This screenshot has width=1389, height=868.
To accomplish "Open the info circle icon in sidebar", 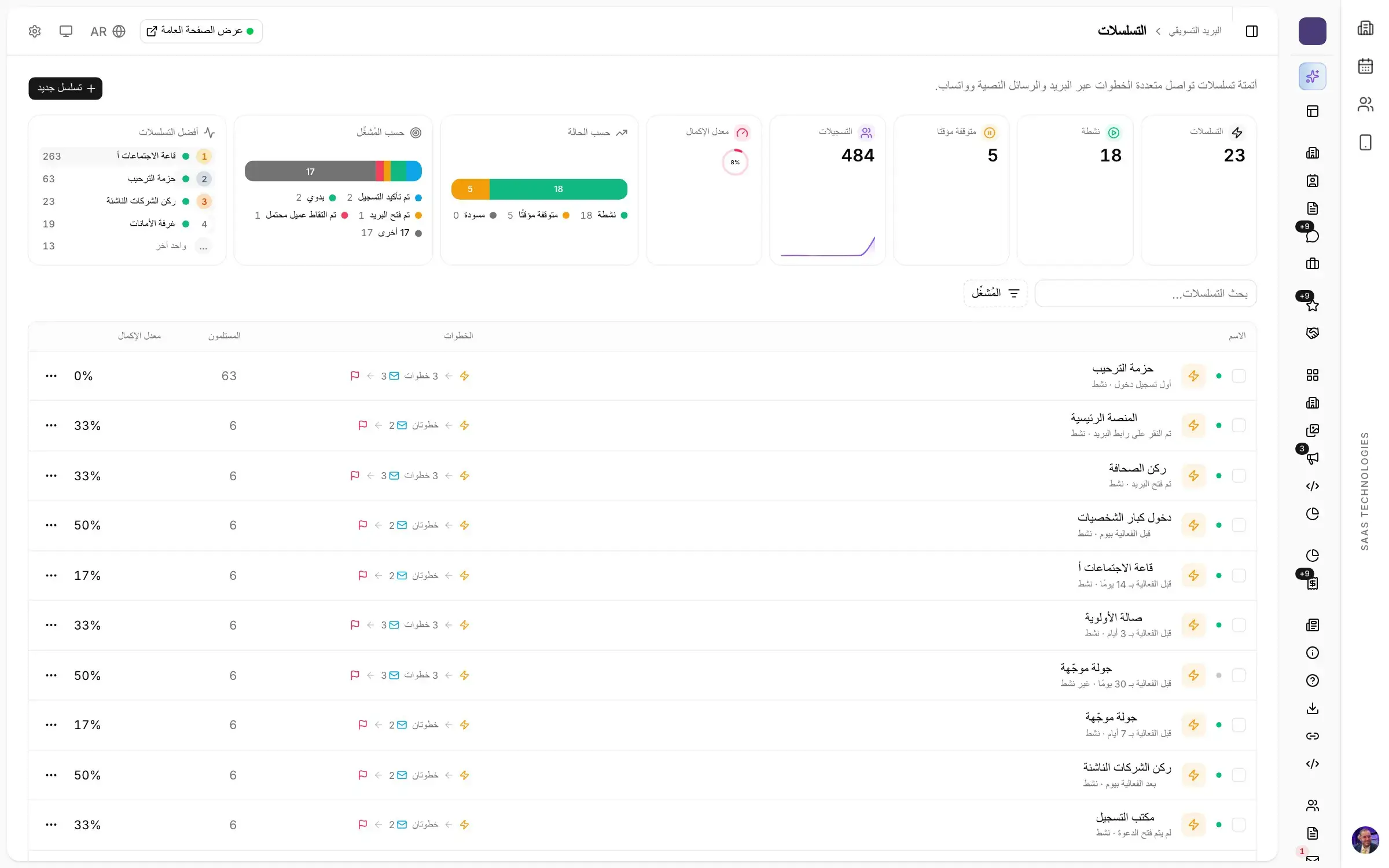I will coord(1312,653).
